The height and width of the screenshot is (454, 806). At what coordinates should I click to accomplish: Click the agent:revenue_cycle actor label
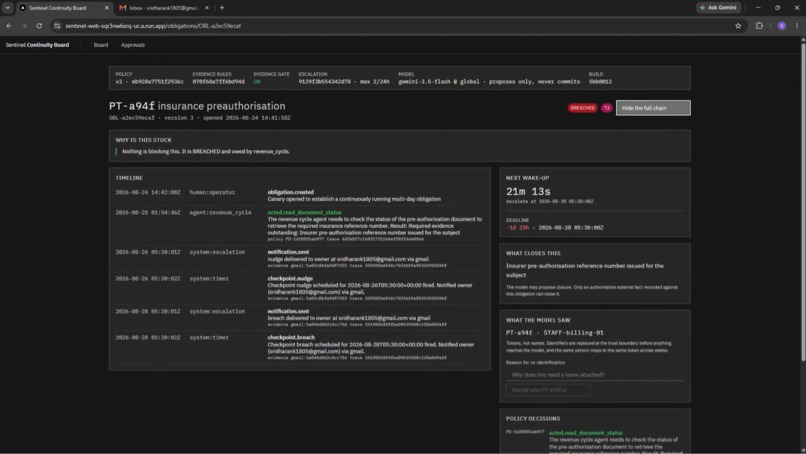(221, 212)
